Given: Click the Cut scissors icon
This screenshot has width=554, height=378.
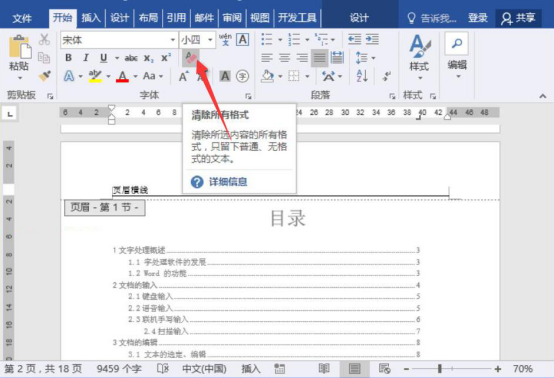Looking at the screenshot, I should (x=44, y=40).
